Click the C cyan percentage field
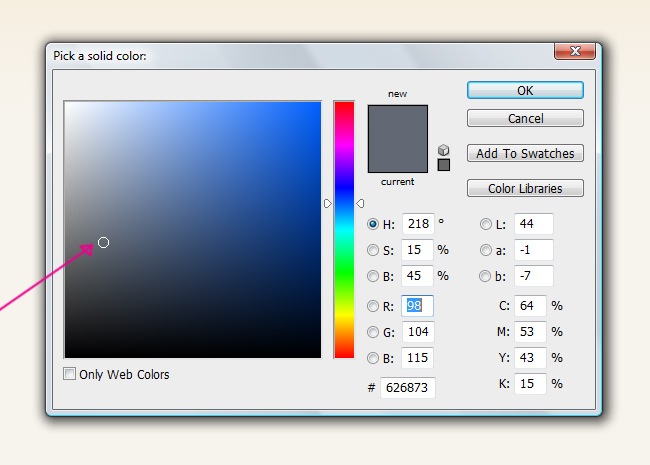 point(529,306)
